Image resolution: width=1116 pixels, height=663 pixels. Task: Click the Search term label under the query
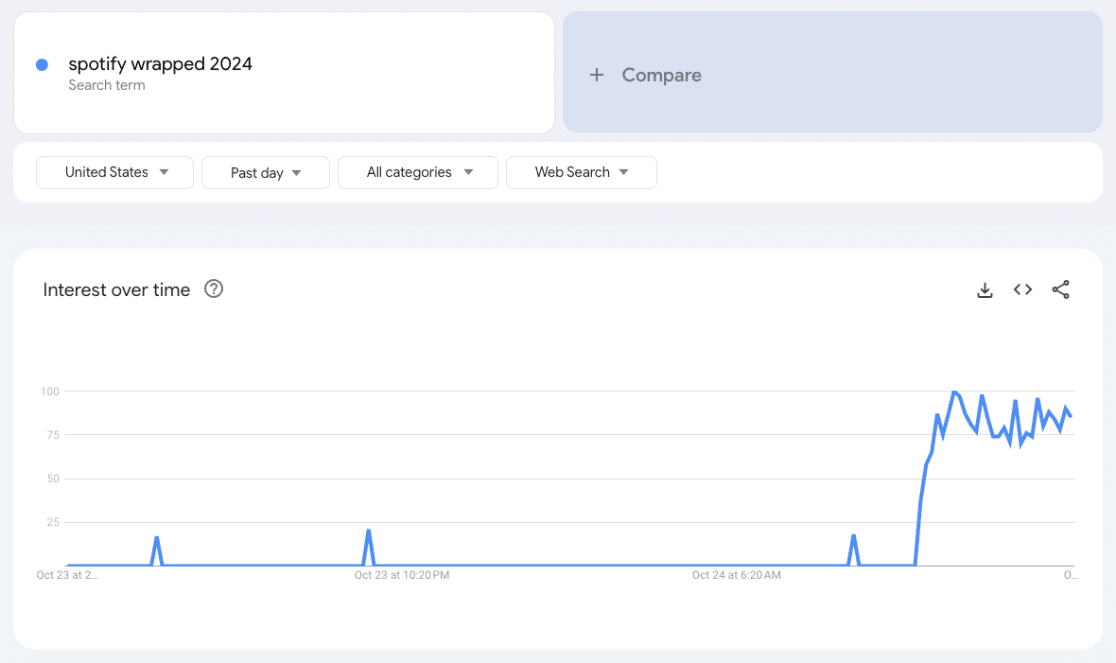pos(107,85)
